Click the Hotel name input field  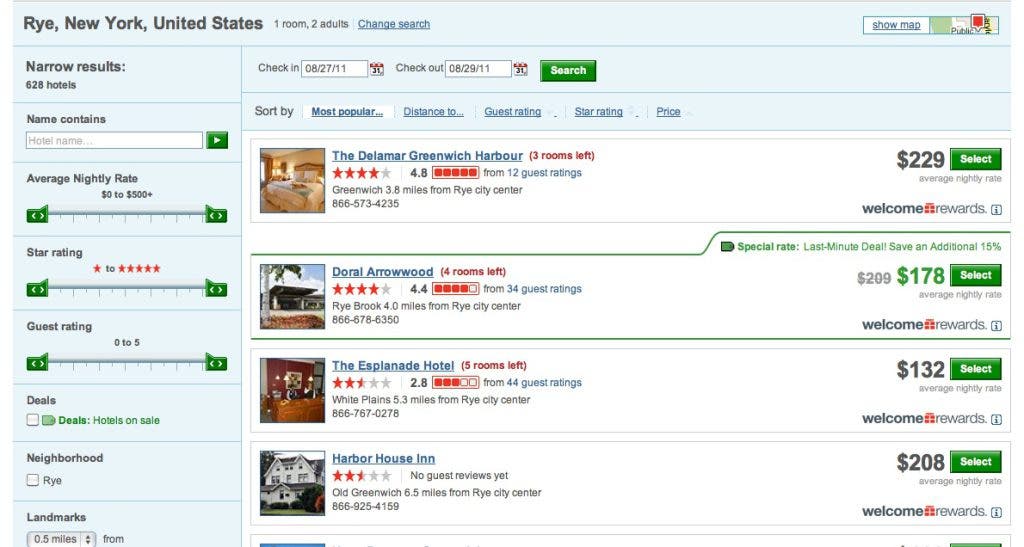[114, 140]
